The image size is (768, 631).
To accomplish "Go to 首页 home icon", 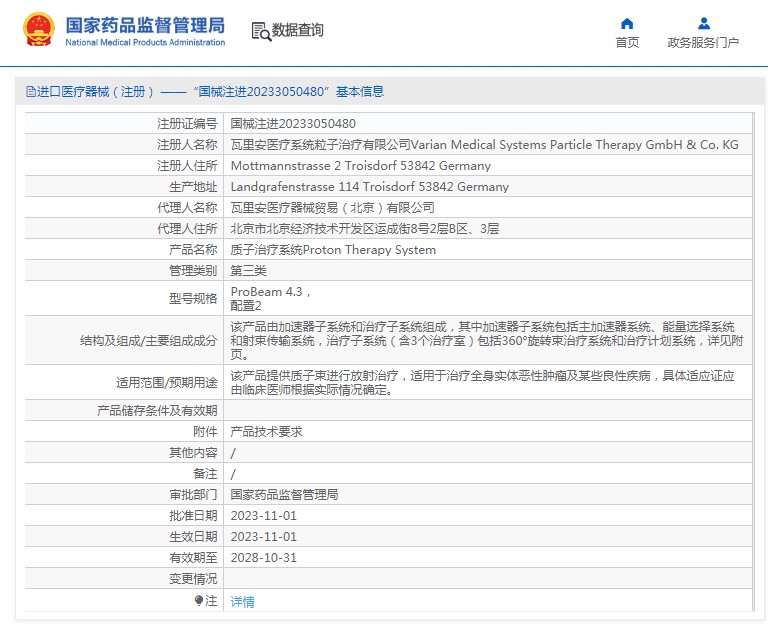I will pyautogui.click(x=627, y=24).
